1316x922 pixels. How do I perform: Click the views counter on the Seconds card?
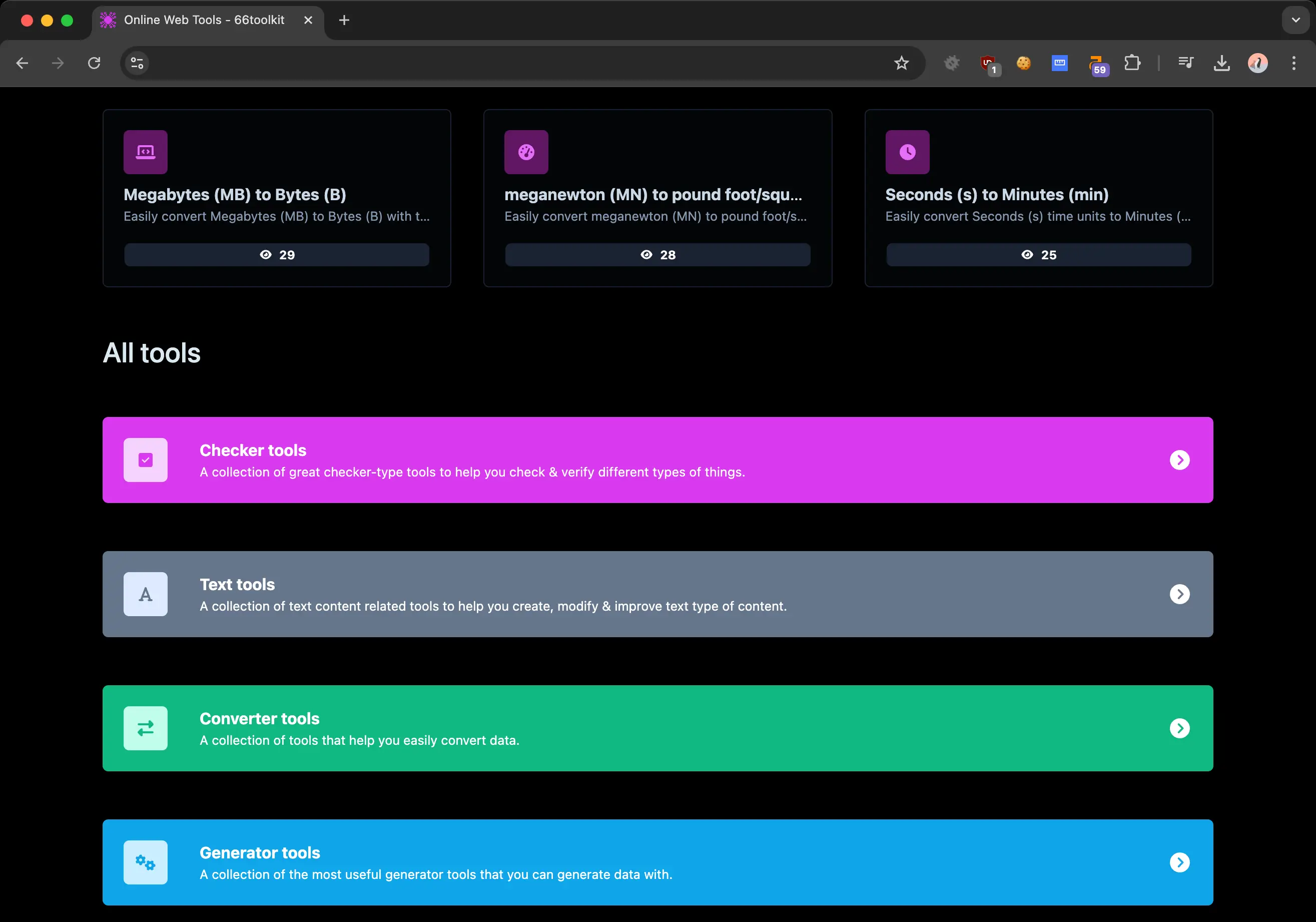[1038, 255]
